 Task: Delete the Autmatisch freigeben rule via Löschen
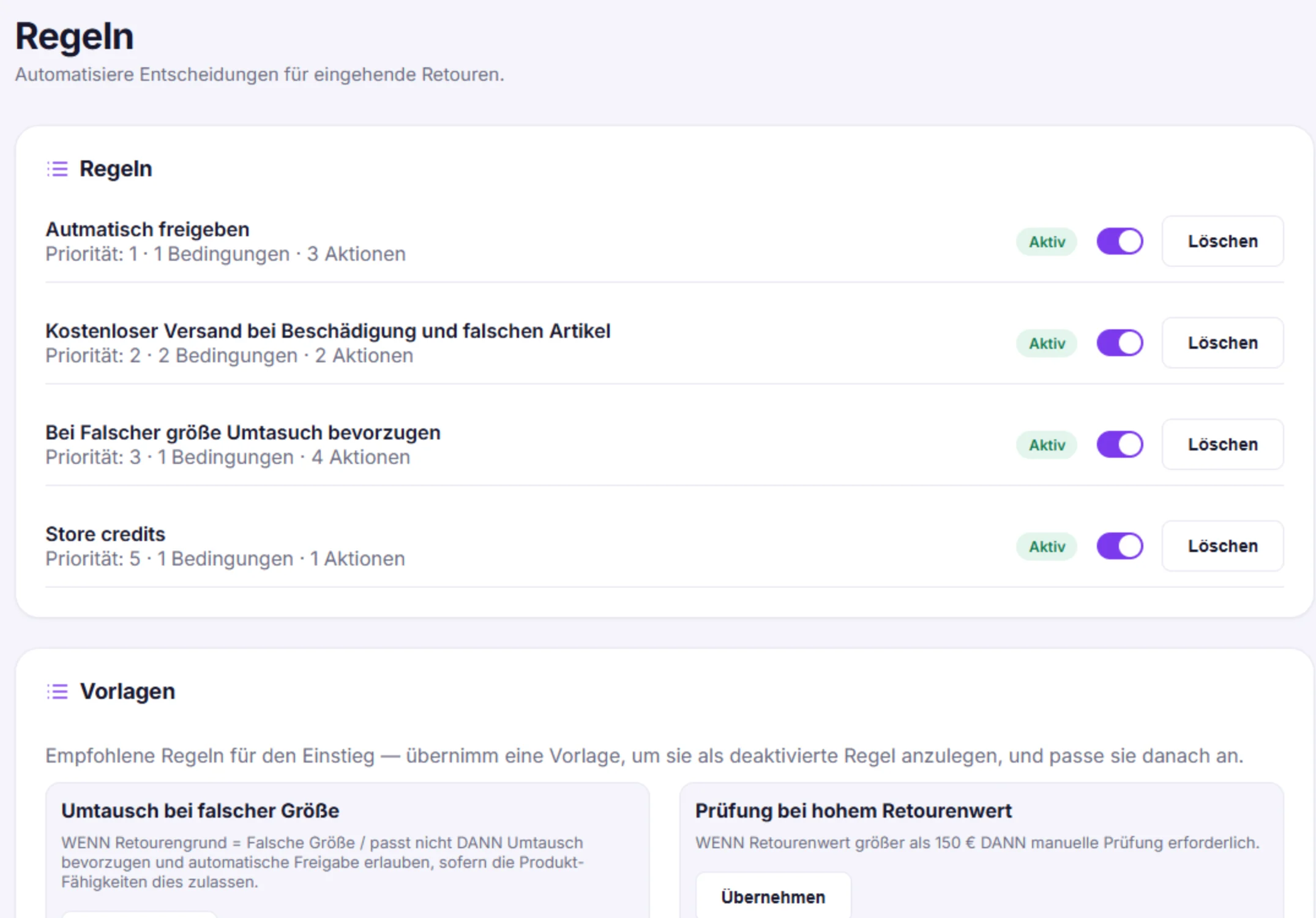(1222, 241)
